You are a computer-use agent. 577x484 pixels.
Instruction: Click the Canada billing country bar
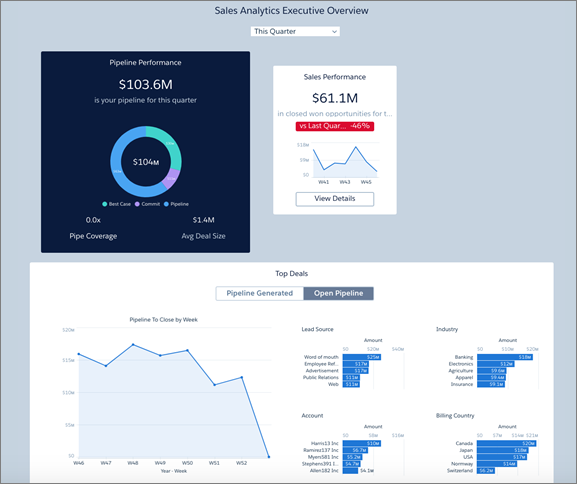point(506,444)
